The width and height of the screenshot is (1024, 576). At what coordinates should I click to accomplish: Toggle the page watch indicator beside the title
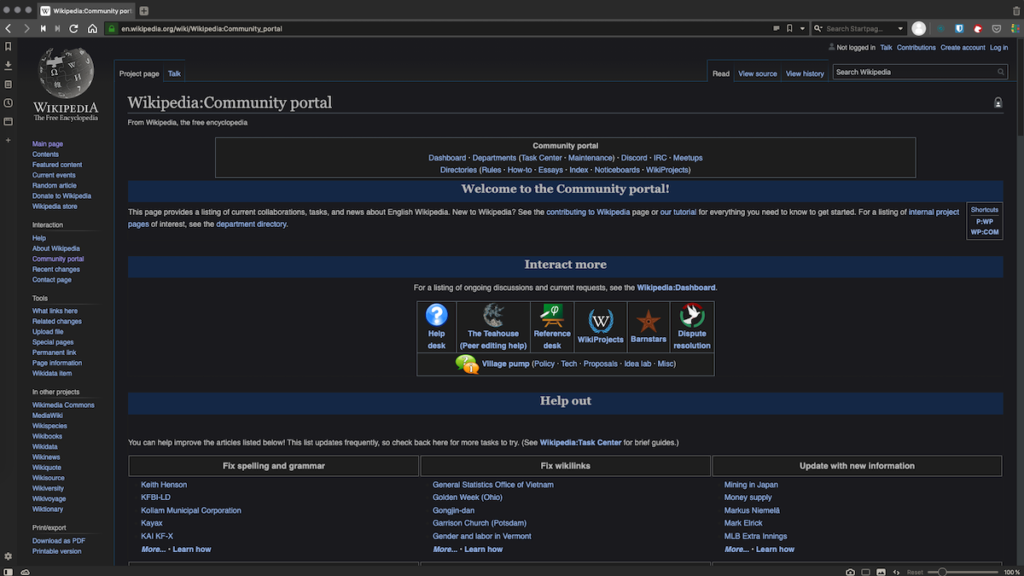tap(997, 102)
